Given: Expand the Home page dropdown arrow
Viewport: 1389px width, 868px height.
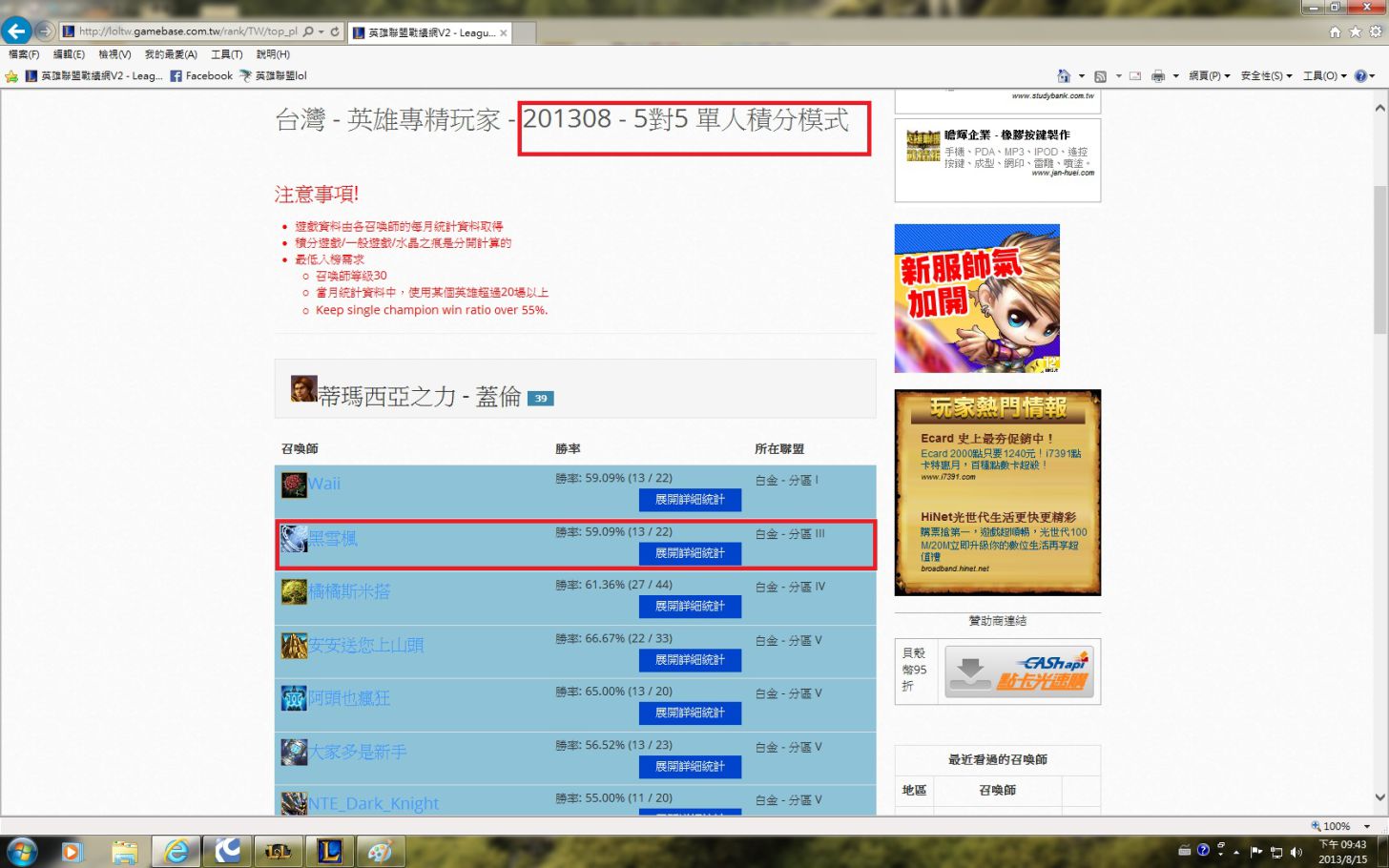Looking at the screenshot, I should click(1081, 76).
